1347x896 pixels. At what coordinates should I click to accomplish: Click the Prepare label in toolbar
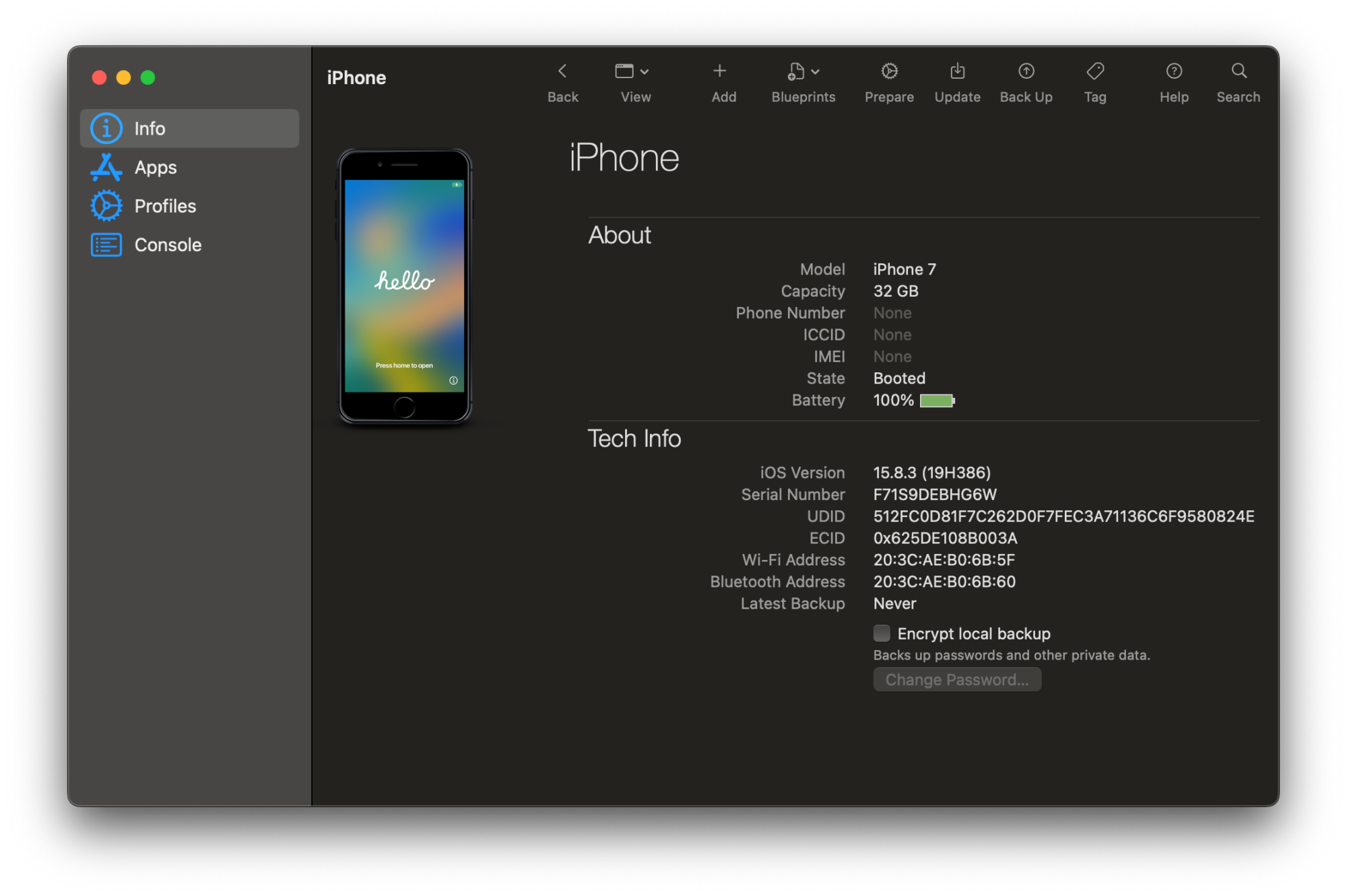click(889, 97)
